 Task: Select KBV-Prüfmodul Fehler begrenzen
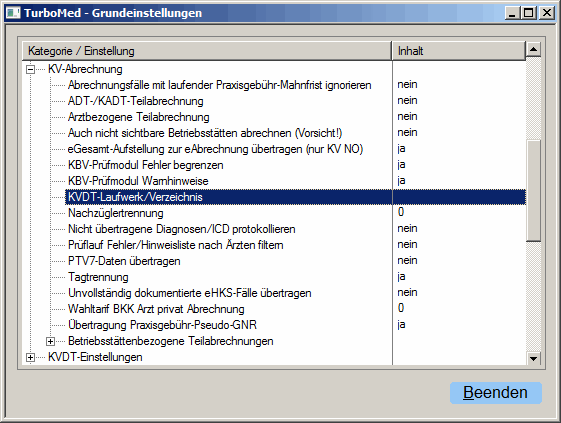click(146, 165)
